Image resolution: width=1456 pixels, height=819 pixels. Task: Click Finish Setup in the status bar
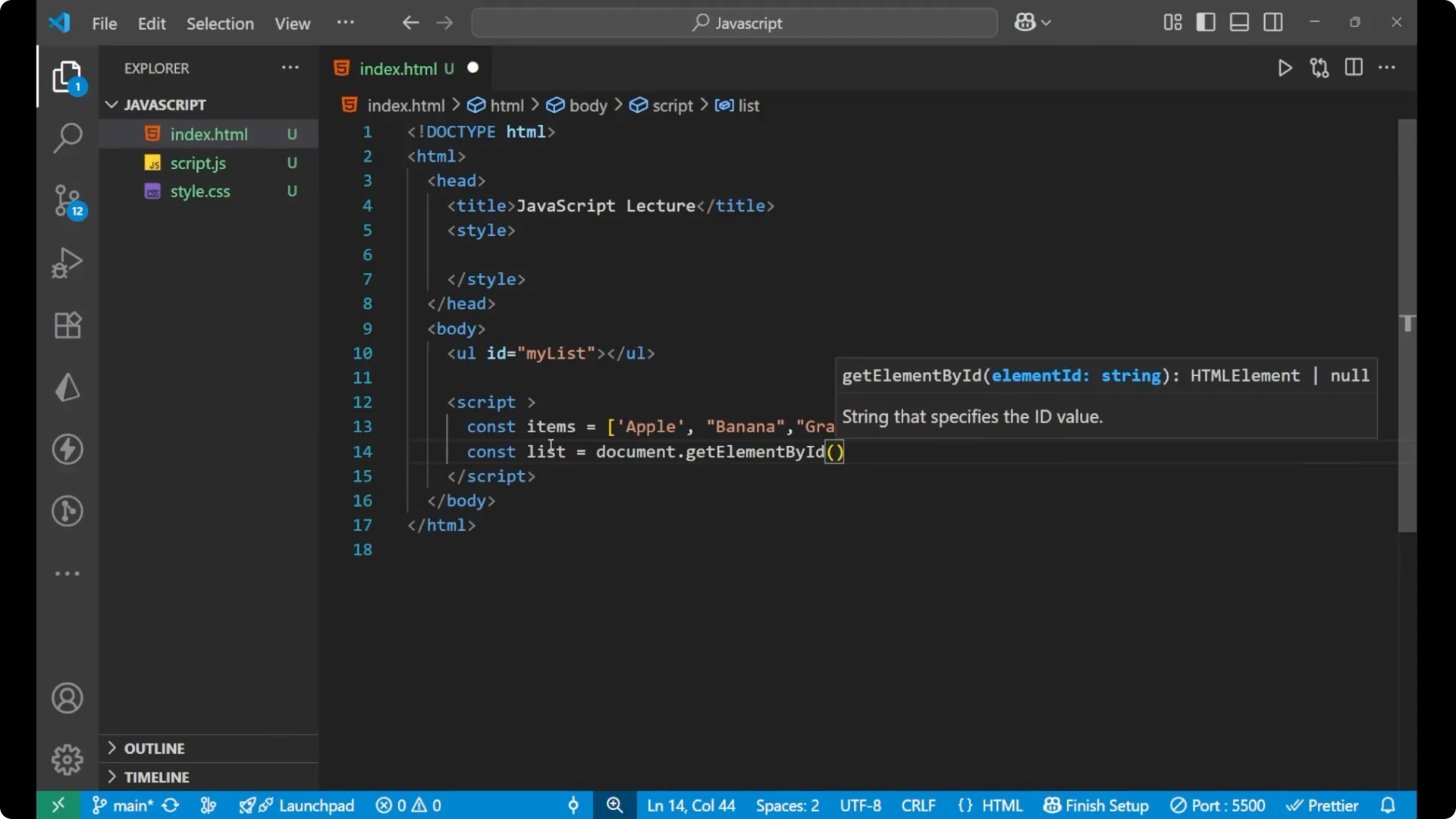tap(1095, 805)
